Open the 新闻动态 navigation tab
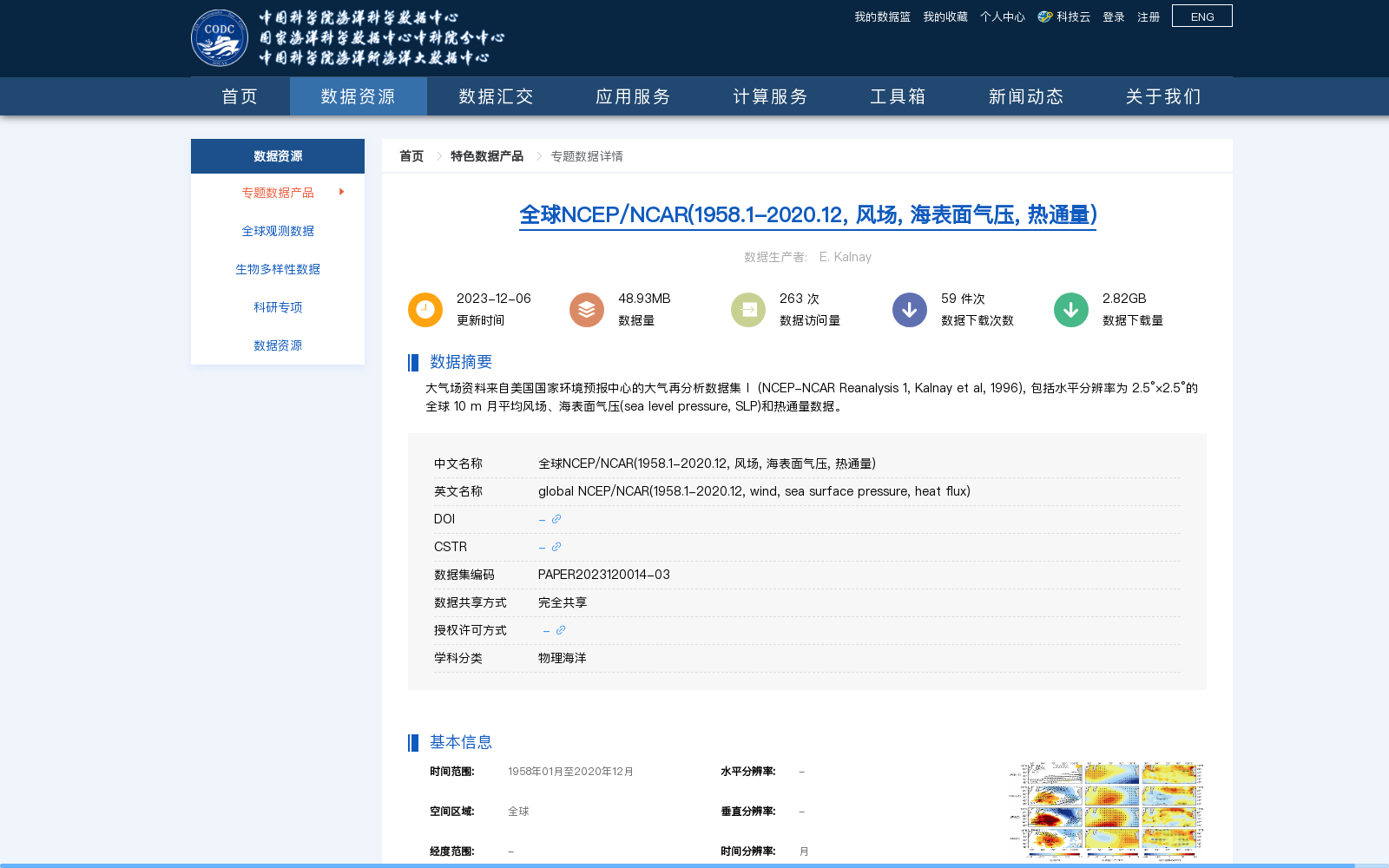Viewport: 1389px width, 868px height. pyautogui.click(x=1026, y=96)
